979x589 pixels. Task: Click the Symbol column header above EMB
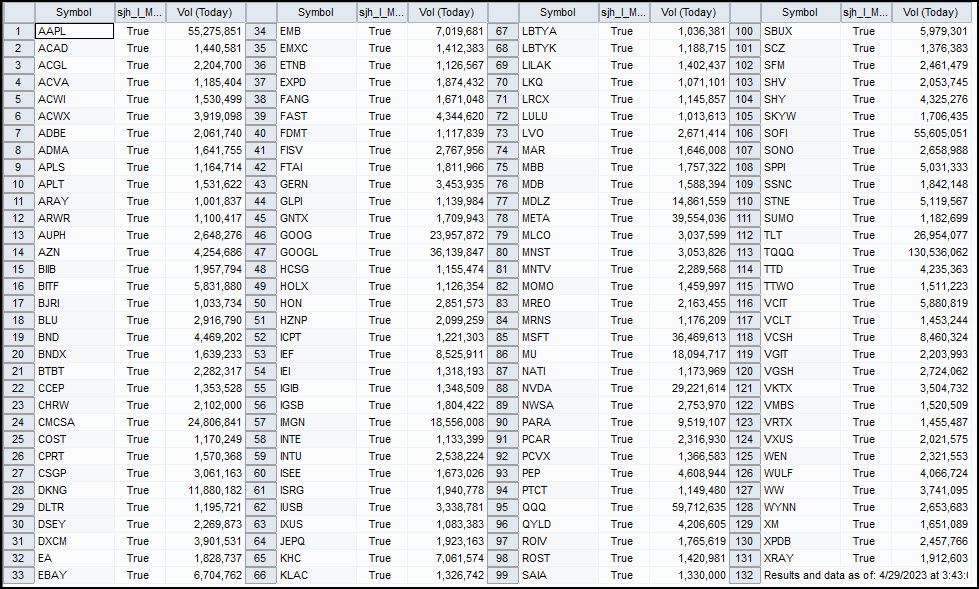click(316, 12)
